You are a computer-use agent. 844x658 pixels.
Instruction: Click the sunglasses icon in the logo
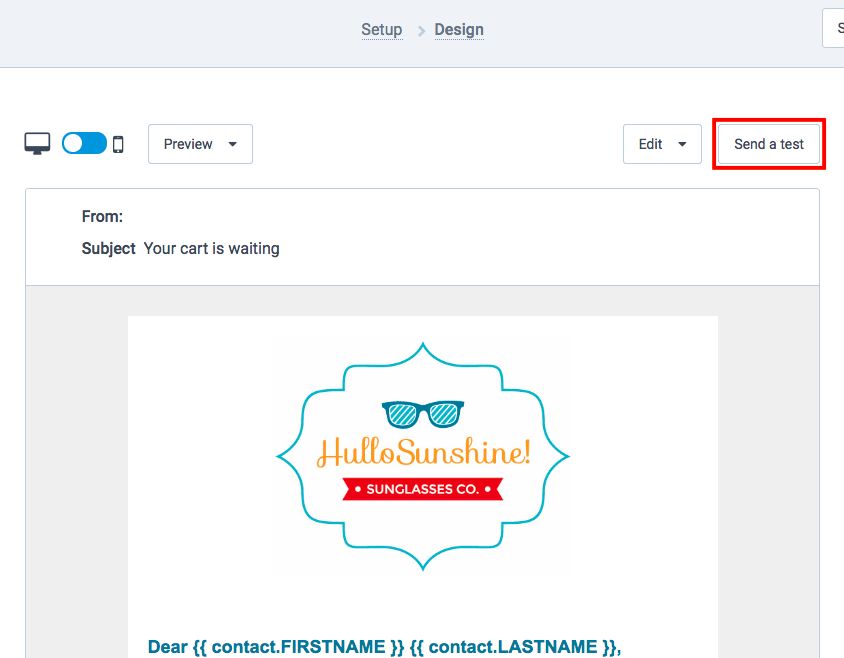tap(423, 414)
